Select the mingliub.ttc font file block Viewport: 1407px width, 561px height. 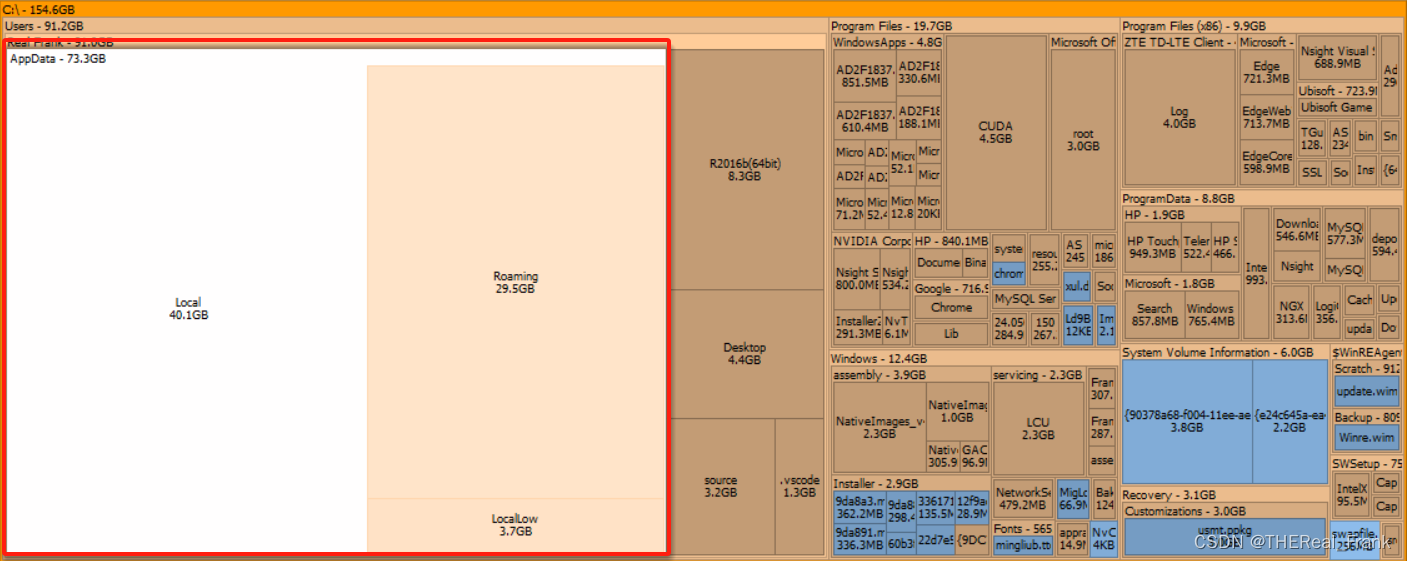click(1023, 546)
